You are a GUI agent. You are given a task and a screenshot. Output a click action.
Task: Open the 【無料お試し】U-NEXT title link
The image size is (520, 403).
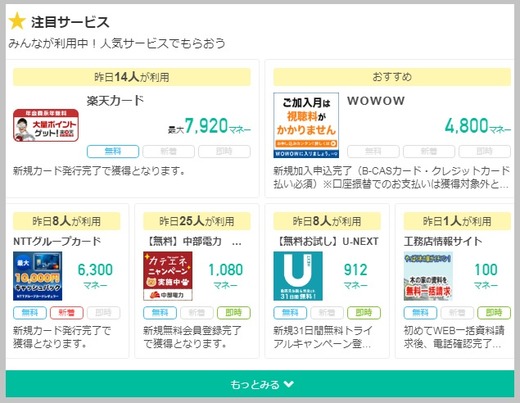tap(326, 241)
